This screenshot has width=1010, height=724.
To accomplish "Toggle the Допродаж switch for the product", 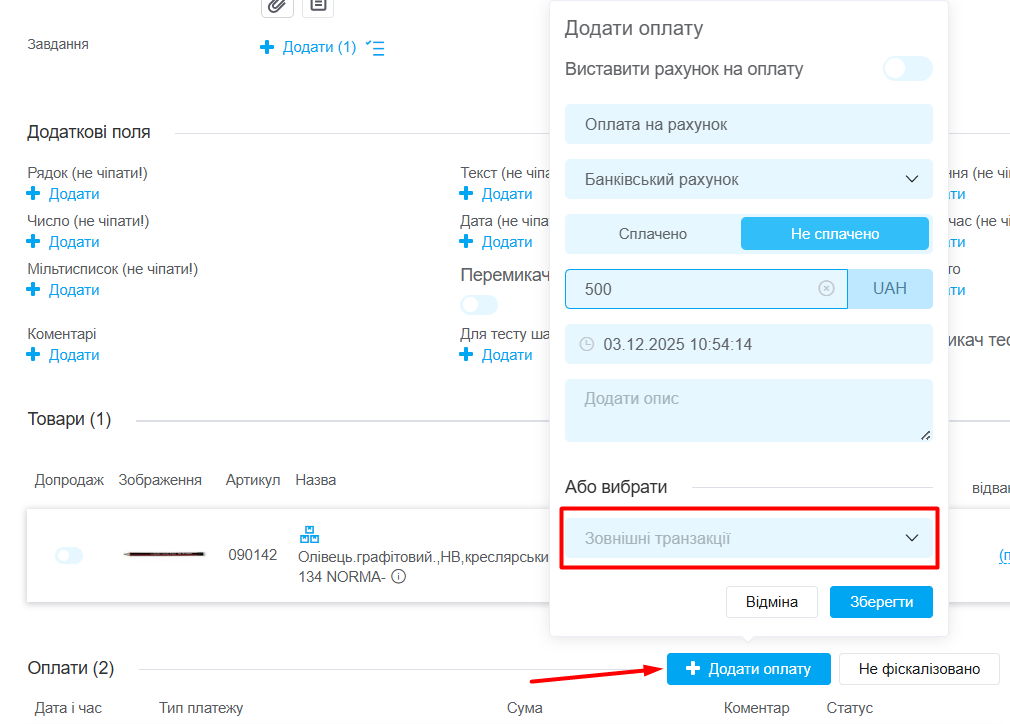I will [x=69, y=555].
